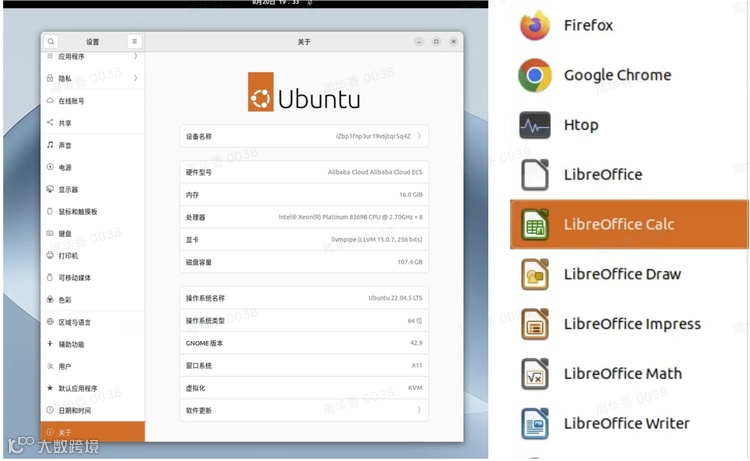Minimize the Settings window

(x=419, y=42)
